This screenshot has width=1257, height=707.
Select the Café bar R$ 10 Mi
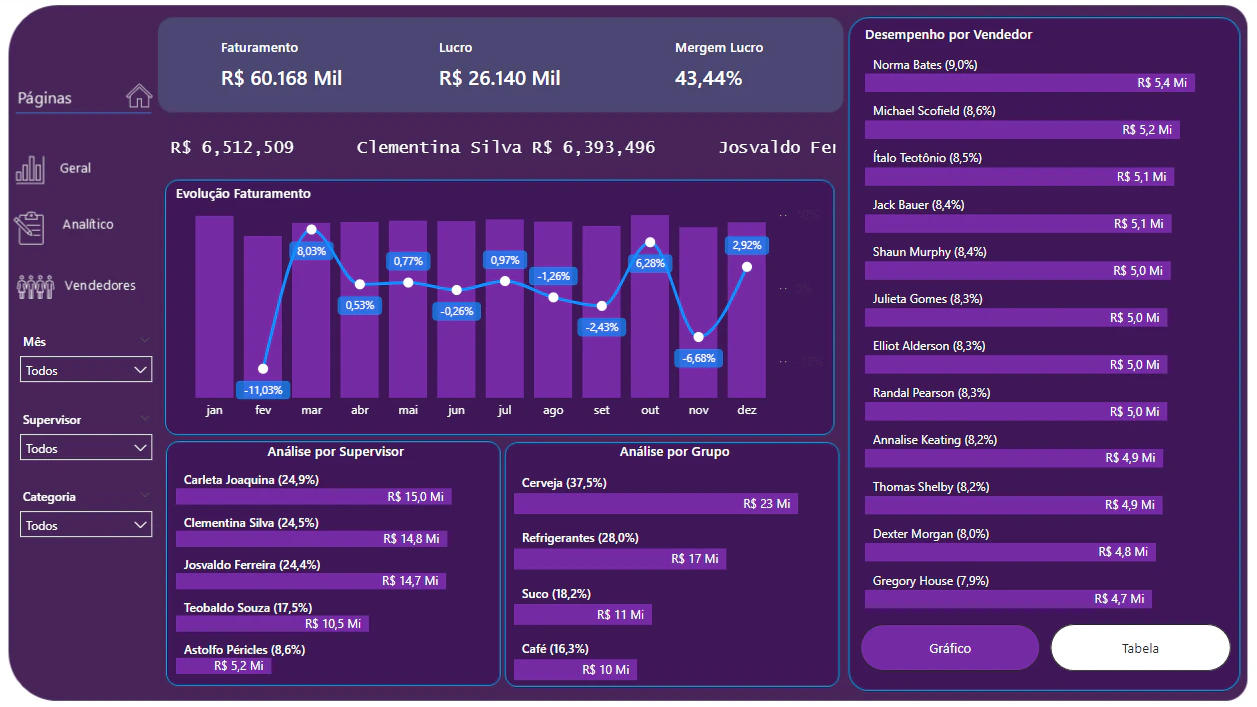pyautogui.click(x=576, y=669)
